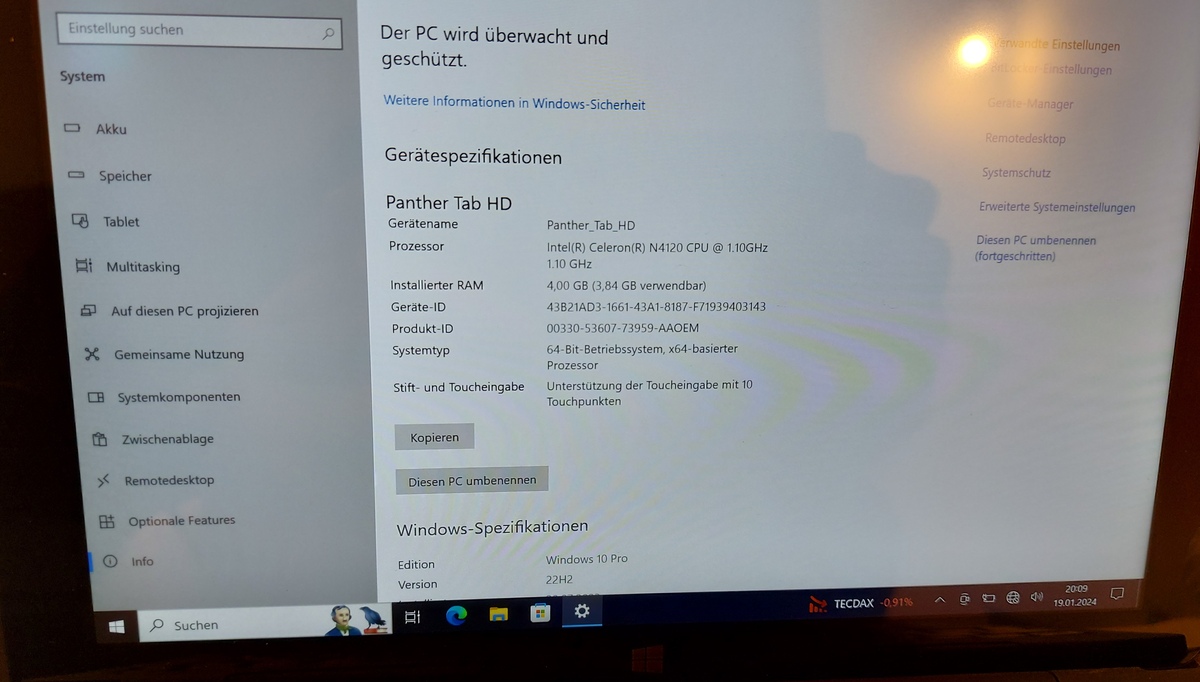
Task: Click the magnifier icon in settings search
Action: pyautogui.click(x=328, y=34)
